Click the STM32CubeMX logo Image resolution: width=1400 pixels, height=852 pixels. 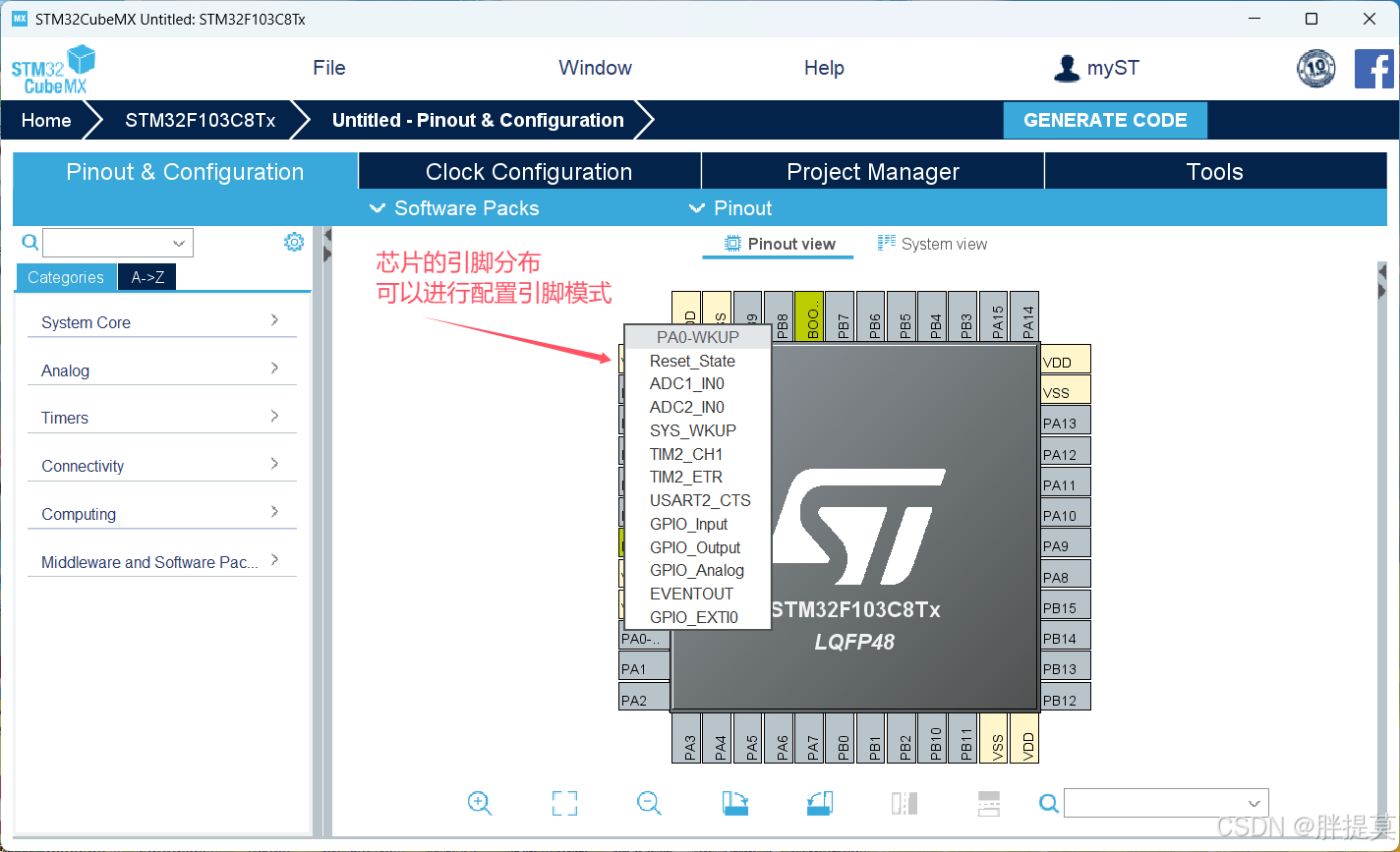pyautogui.click(x=54, y=70)
